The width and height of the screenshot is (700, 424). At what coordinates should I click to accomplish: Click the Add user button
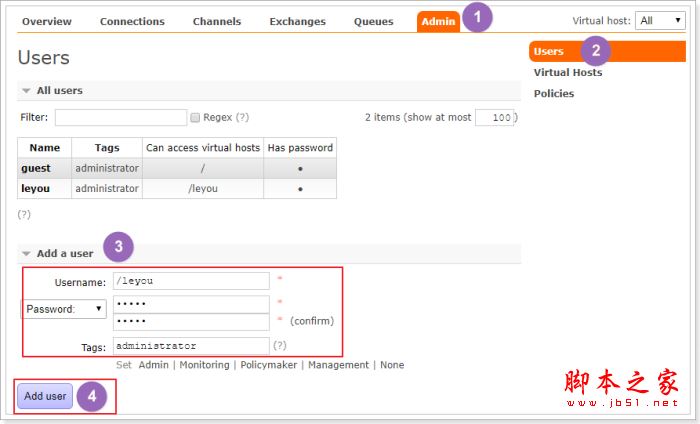tap(45, 396)
